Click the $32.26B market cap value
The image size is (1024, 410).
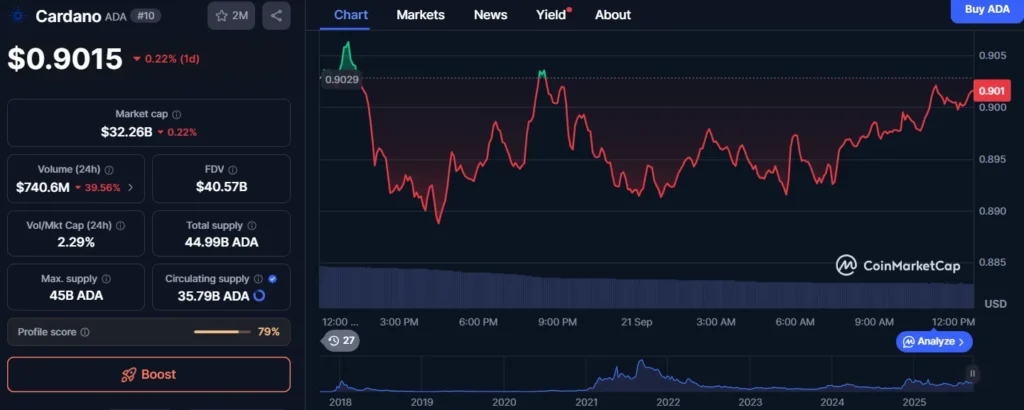(x=127, y=132)
